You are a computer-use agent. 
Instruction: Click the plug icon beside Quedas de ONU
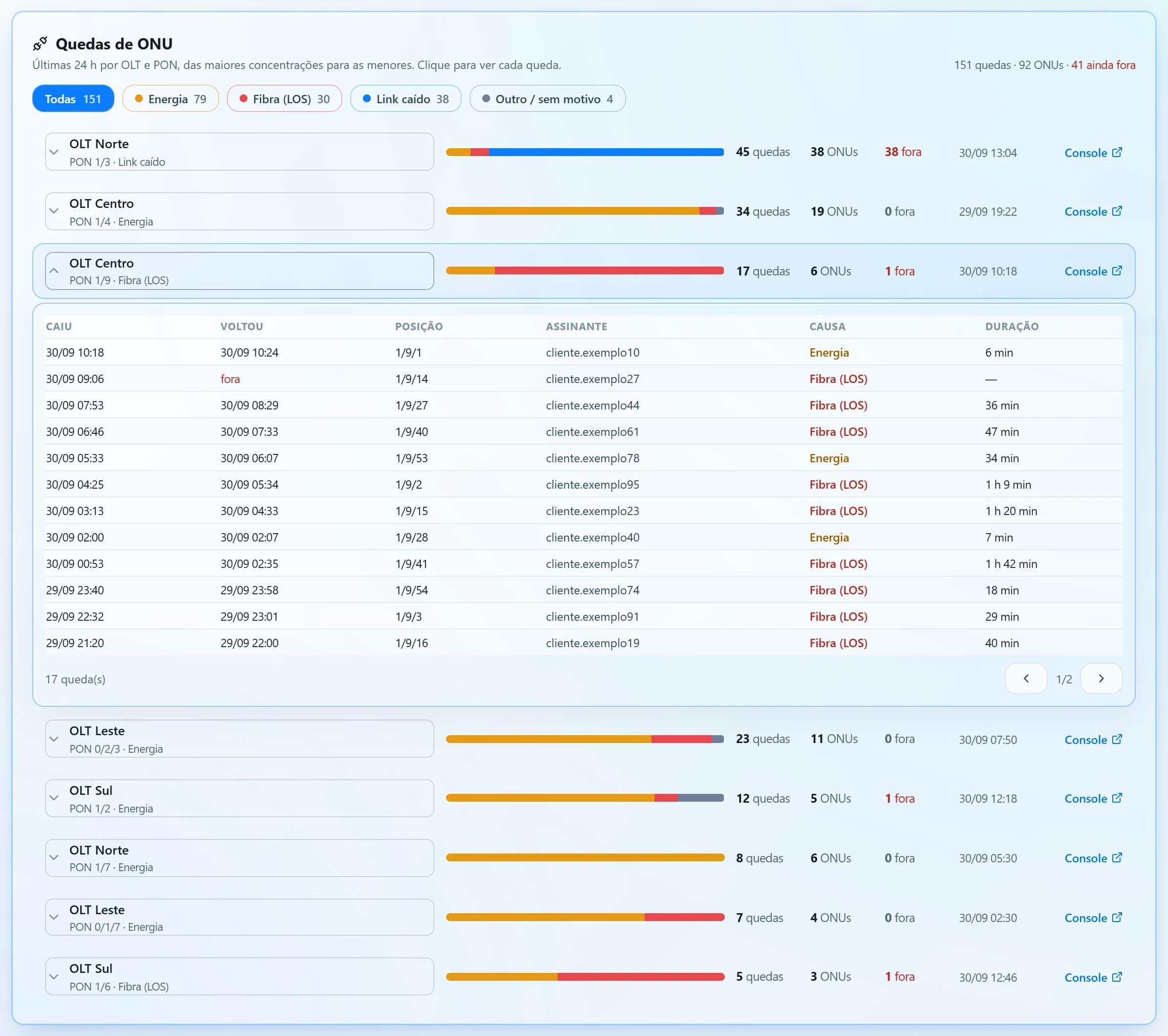[x=40, y=44]
